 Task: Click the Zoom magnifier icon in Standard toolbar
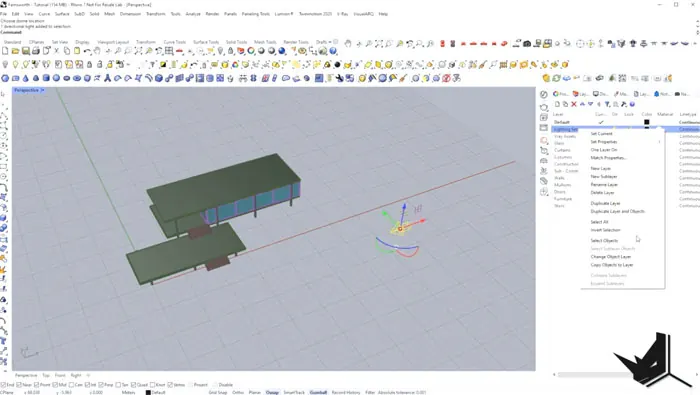(118, 51)
